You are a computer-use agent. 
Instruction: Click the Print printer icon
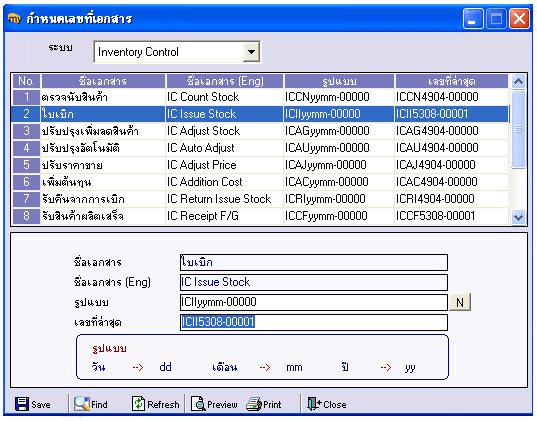[x=254, y=404]
